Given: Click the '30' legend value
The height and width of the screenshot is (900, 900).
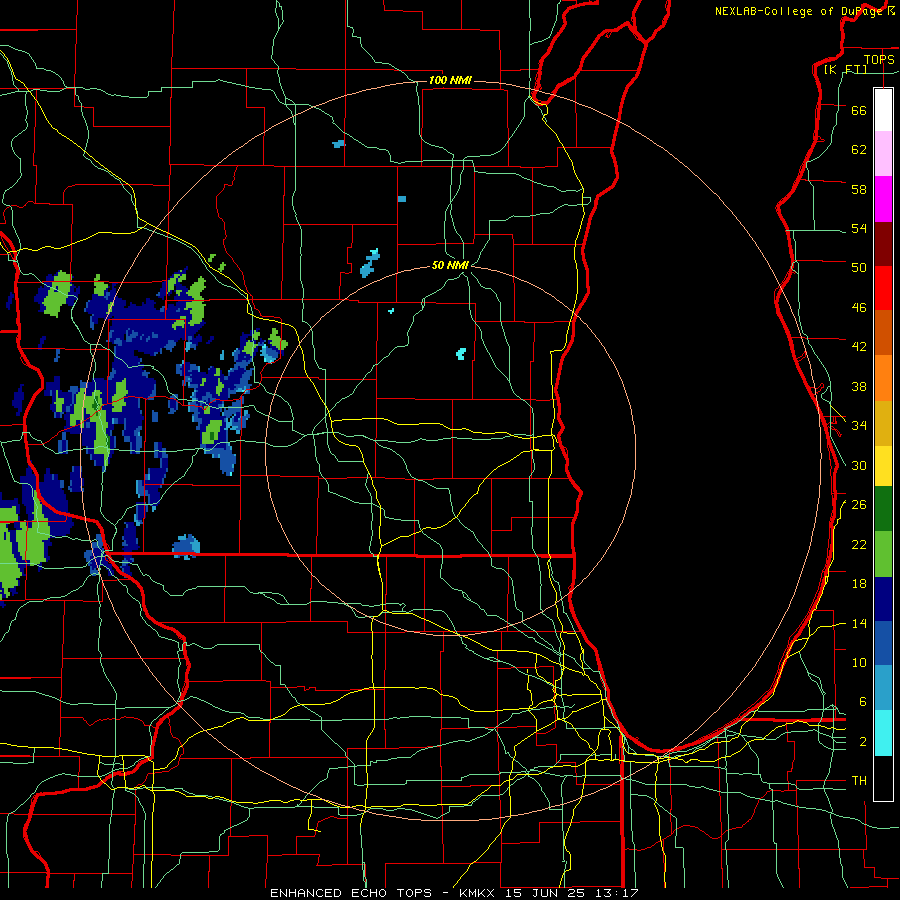Looking at the screenshot, I should pyautogui.click(x=859, y=465).
